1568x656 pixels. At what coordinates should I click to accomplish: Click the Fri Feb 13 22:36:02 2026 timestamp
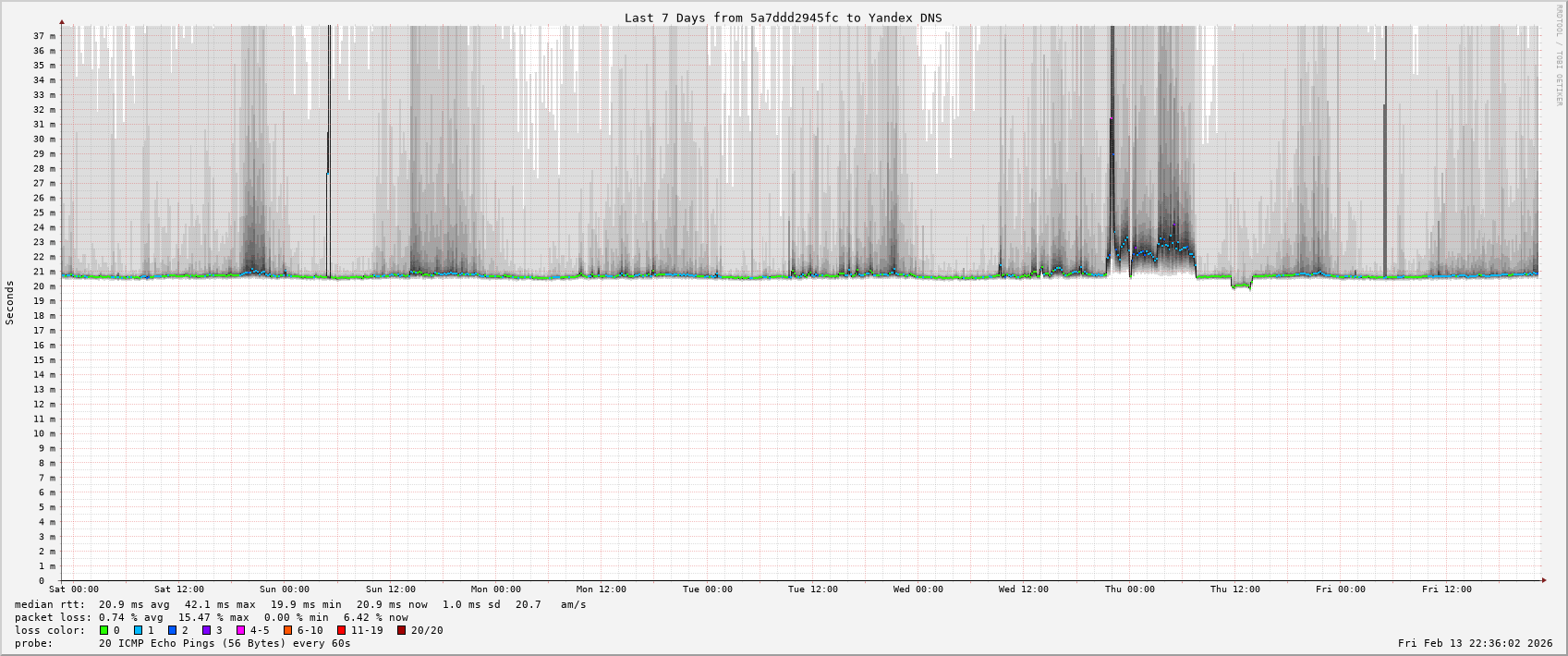pos(1475,643)
